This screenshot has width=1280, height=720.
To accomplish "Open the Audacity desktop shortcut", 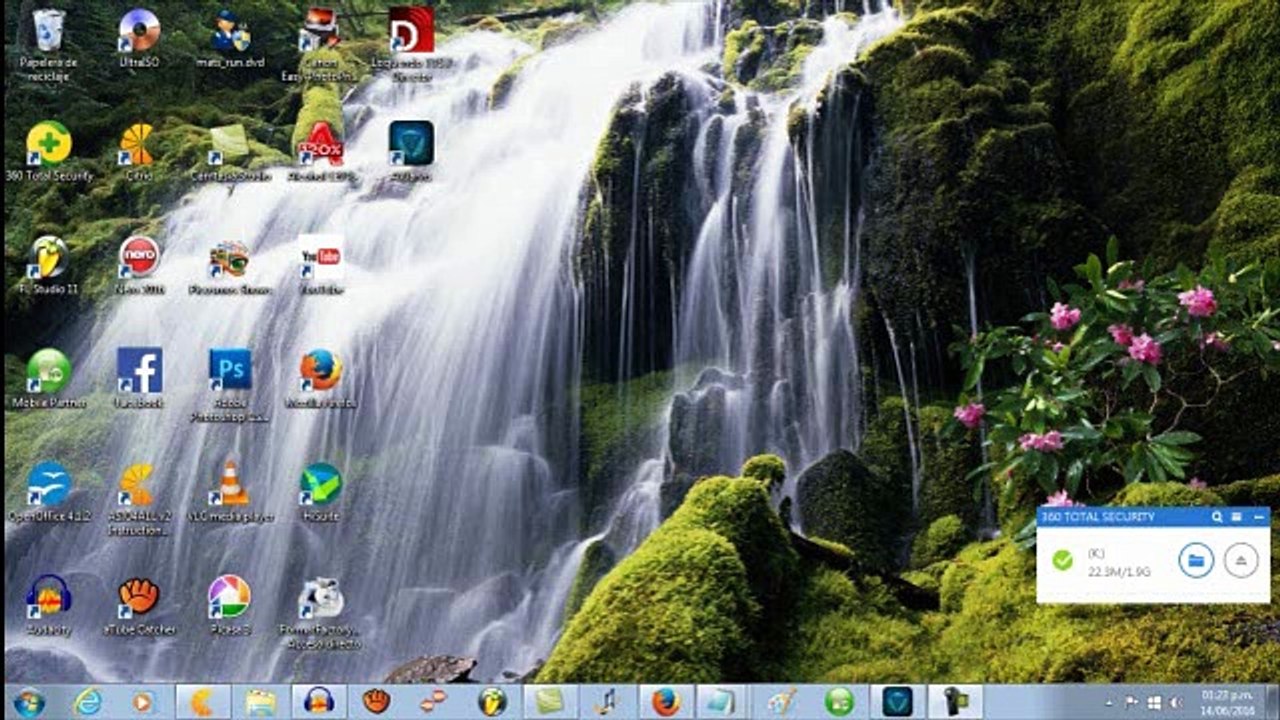I will click(x=48, y=597).
